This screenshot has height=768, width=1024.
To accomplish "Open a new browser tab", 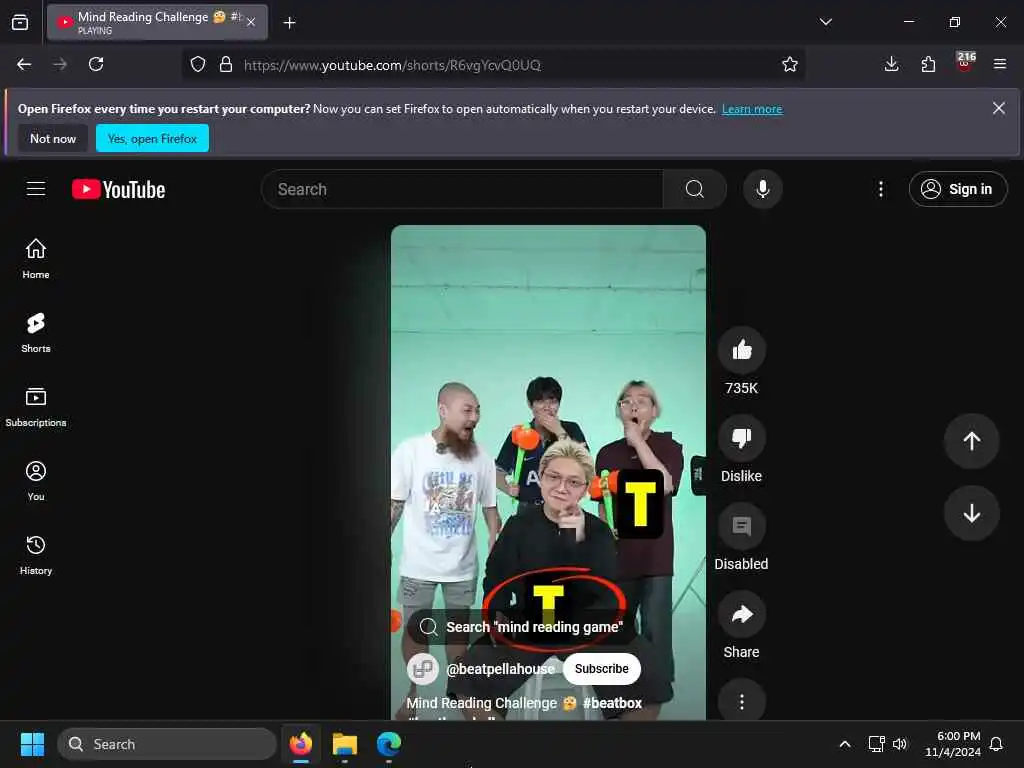I will pos(289,23).
